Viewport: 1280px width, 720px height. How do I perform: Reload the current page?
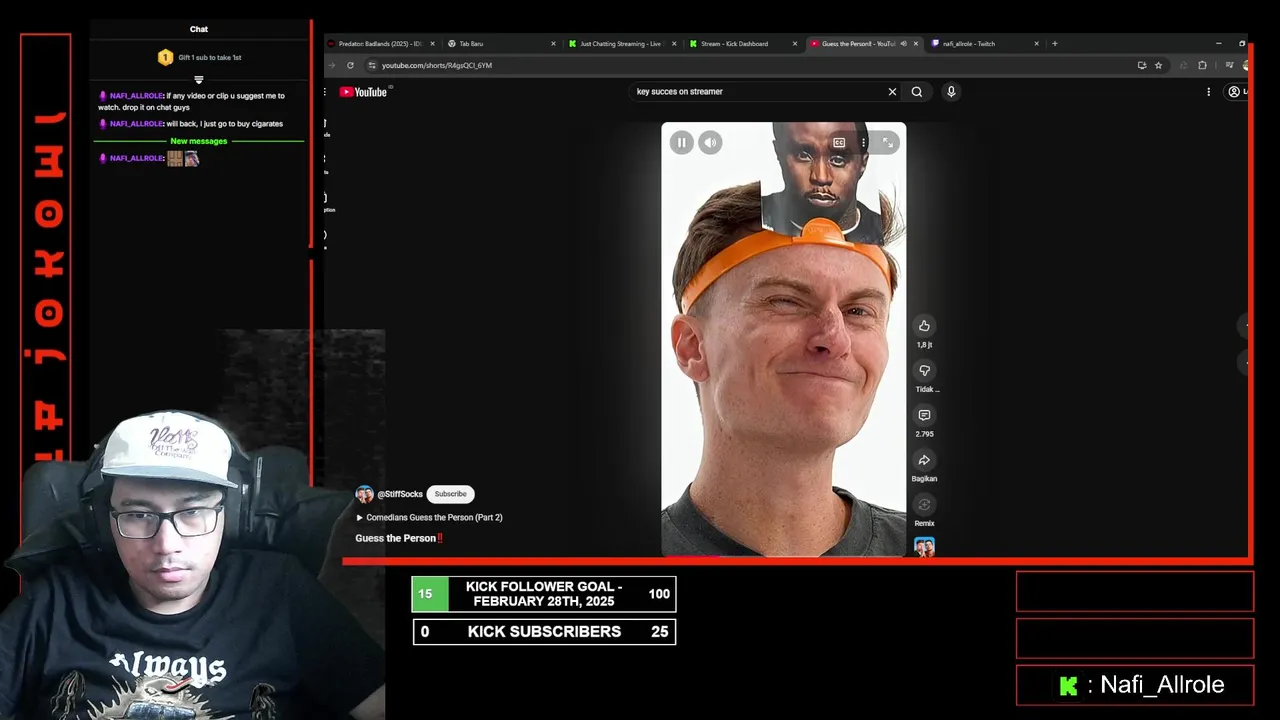350,65
